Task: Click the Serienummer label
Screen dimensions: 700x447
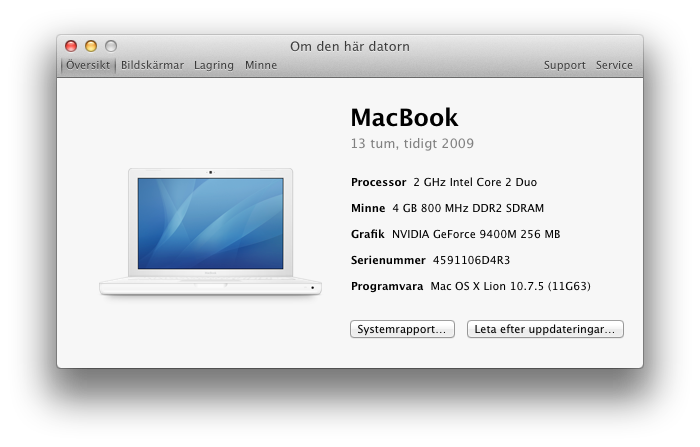Action: tap(388, 260)
